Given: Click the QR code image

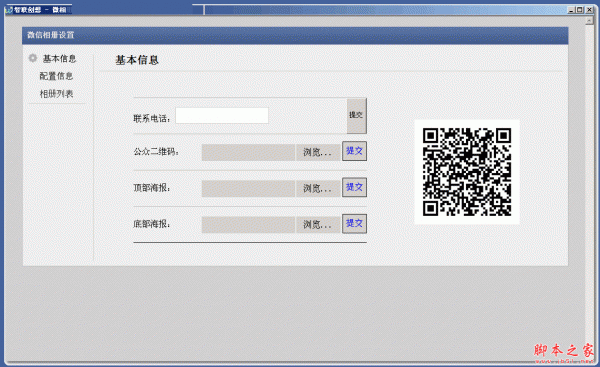Looking at the screenshot, I should tap(467, 172).
